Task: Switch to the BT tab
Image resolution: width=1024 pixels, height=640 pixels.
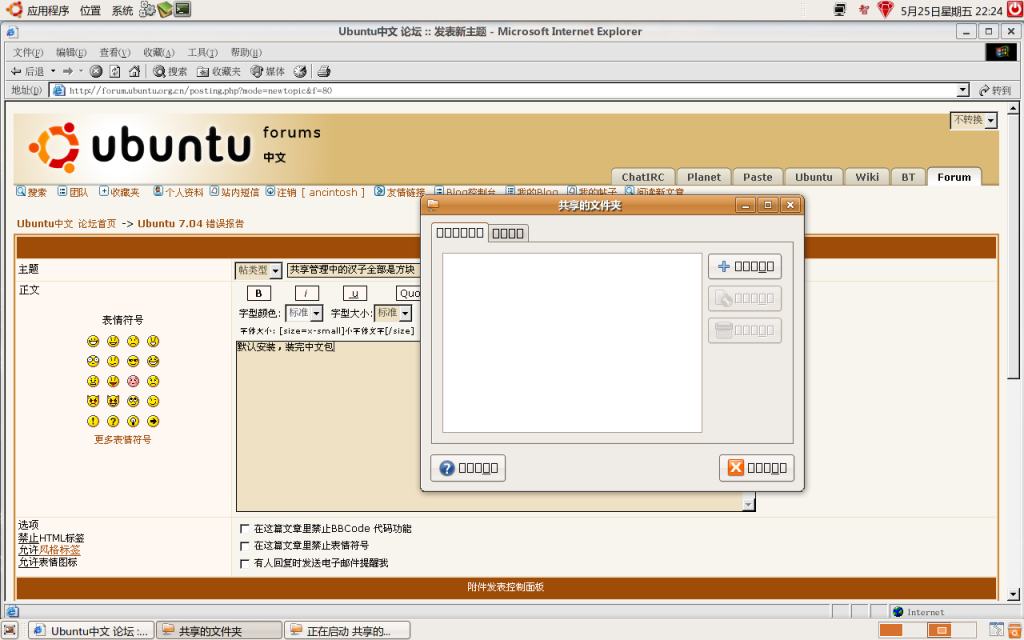Action: [x=908, y=177]
